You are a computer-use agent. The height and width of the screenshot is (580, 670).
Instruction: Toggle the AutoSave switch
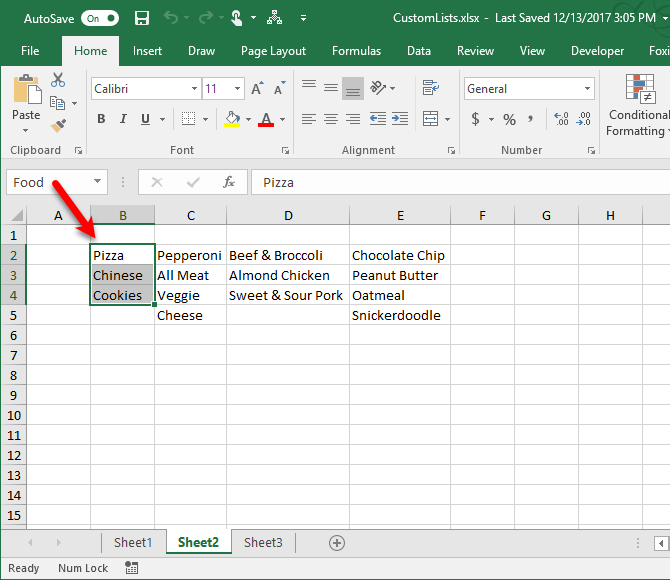pyautogui.click(x=100, y=18)
